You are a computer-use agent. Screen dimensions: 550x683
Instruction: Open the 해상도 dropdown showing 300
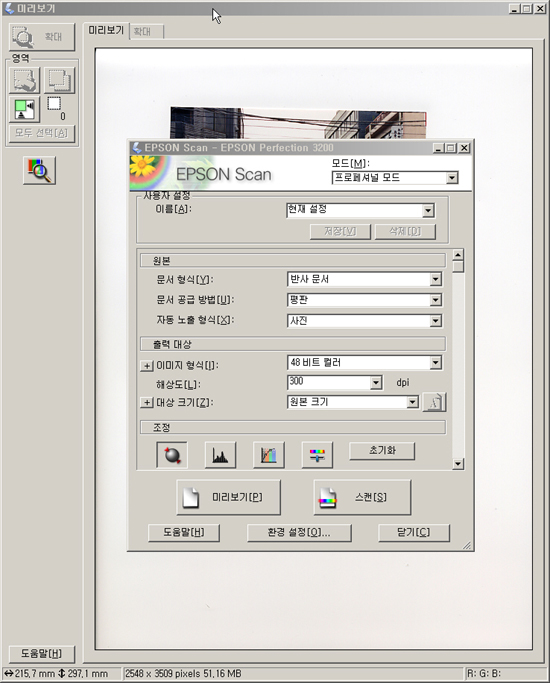[335, 383]
